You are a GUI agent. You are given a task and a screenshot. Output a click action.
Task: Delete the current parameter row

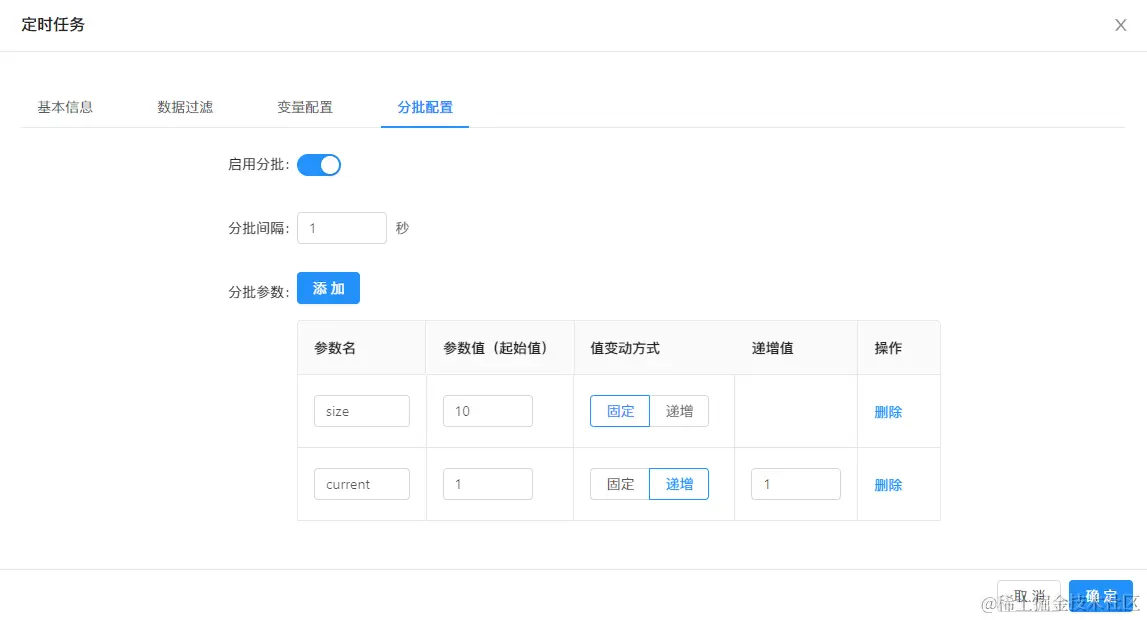pos(888,485)
